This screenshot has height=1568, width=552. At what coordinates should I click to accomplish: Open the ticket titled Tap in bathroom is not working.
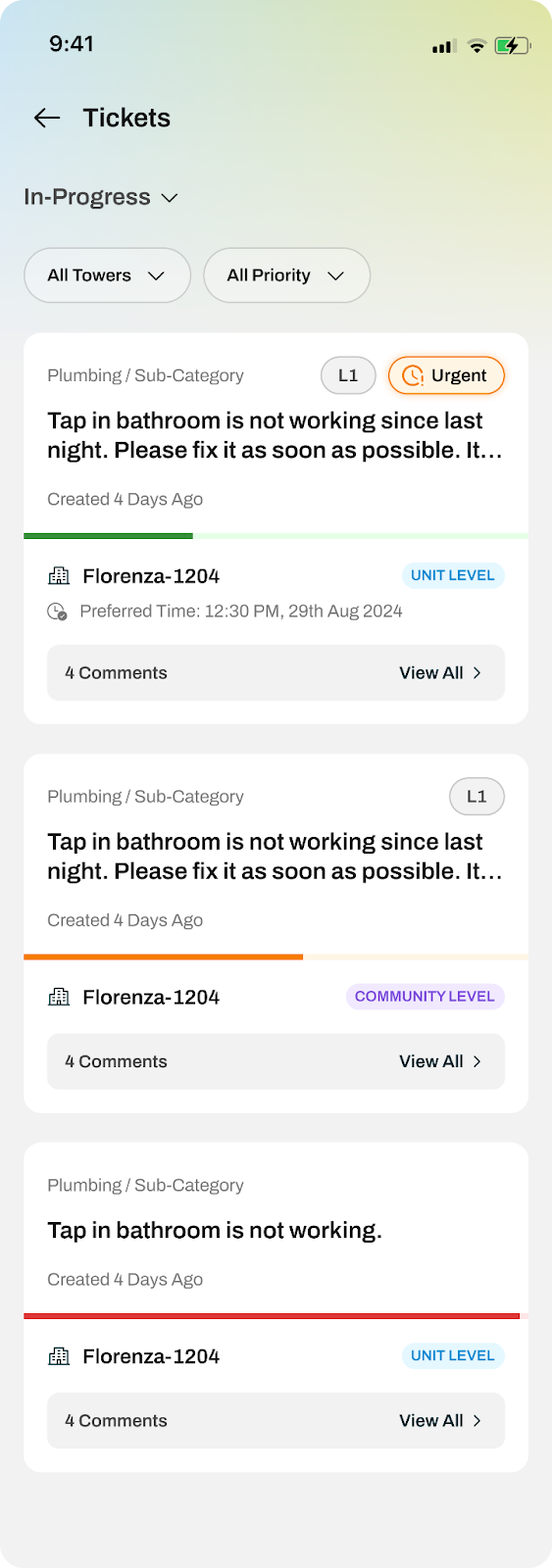click(x=215, y=1231)
